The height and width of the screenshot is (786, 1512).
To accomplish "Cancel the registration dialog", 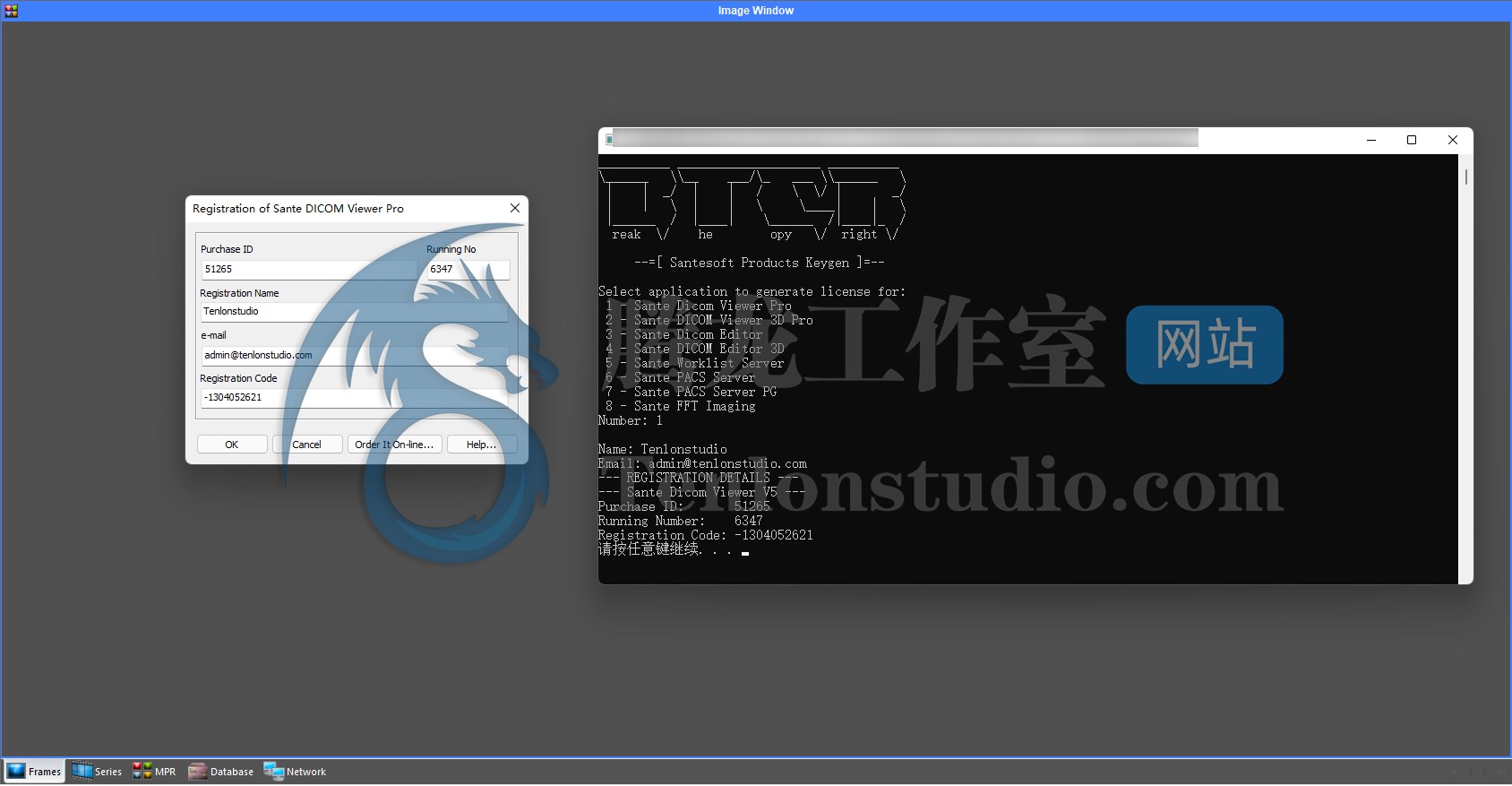I will click(x=306, y=445).
